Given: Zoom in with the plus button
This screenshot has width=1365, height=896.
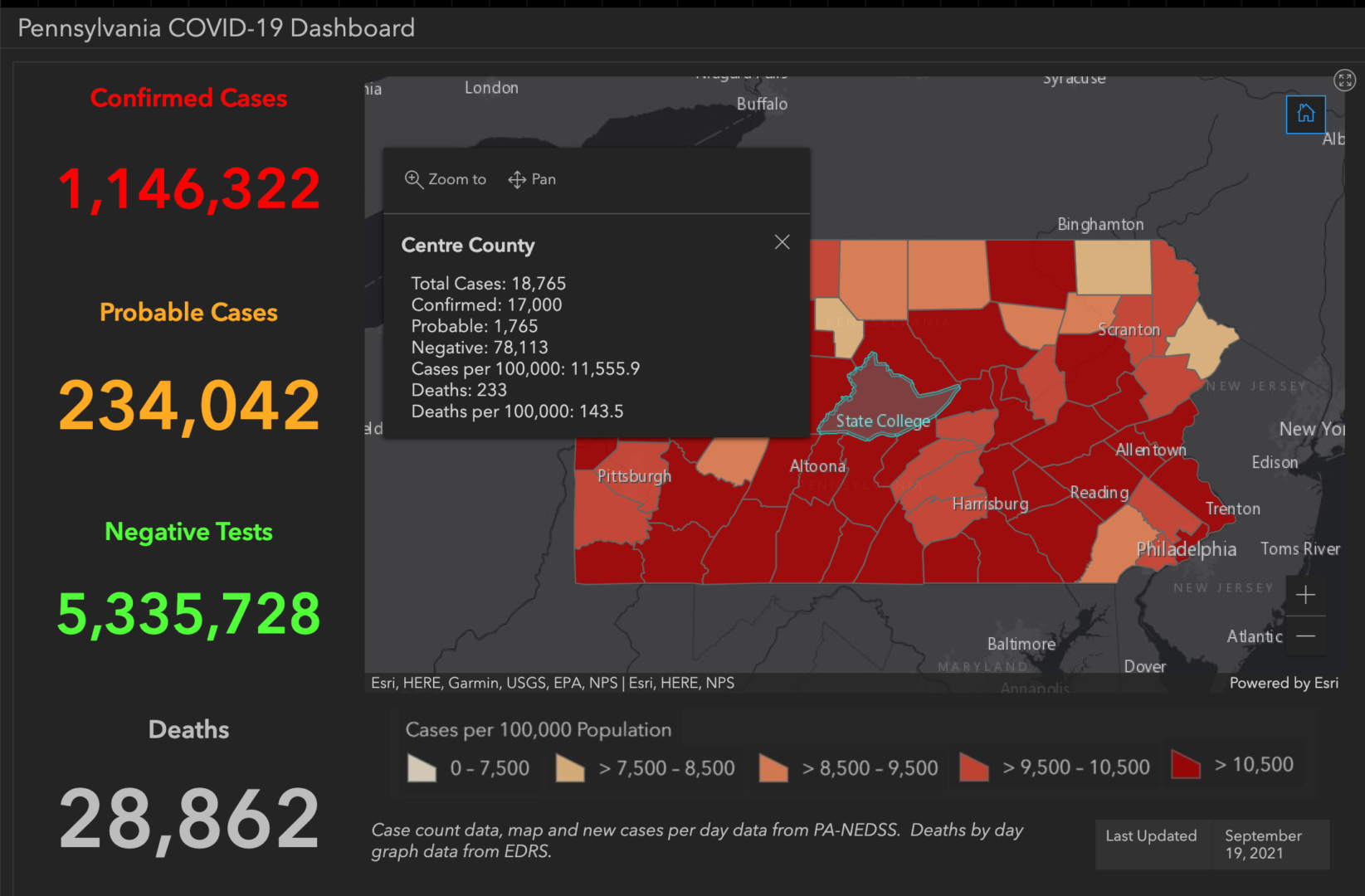Looking at the screenshot, I should click(x=1305, y=595).
